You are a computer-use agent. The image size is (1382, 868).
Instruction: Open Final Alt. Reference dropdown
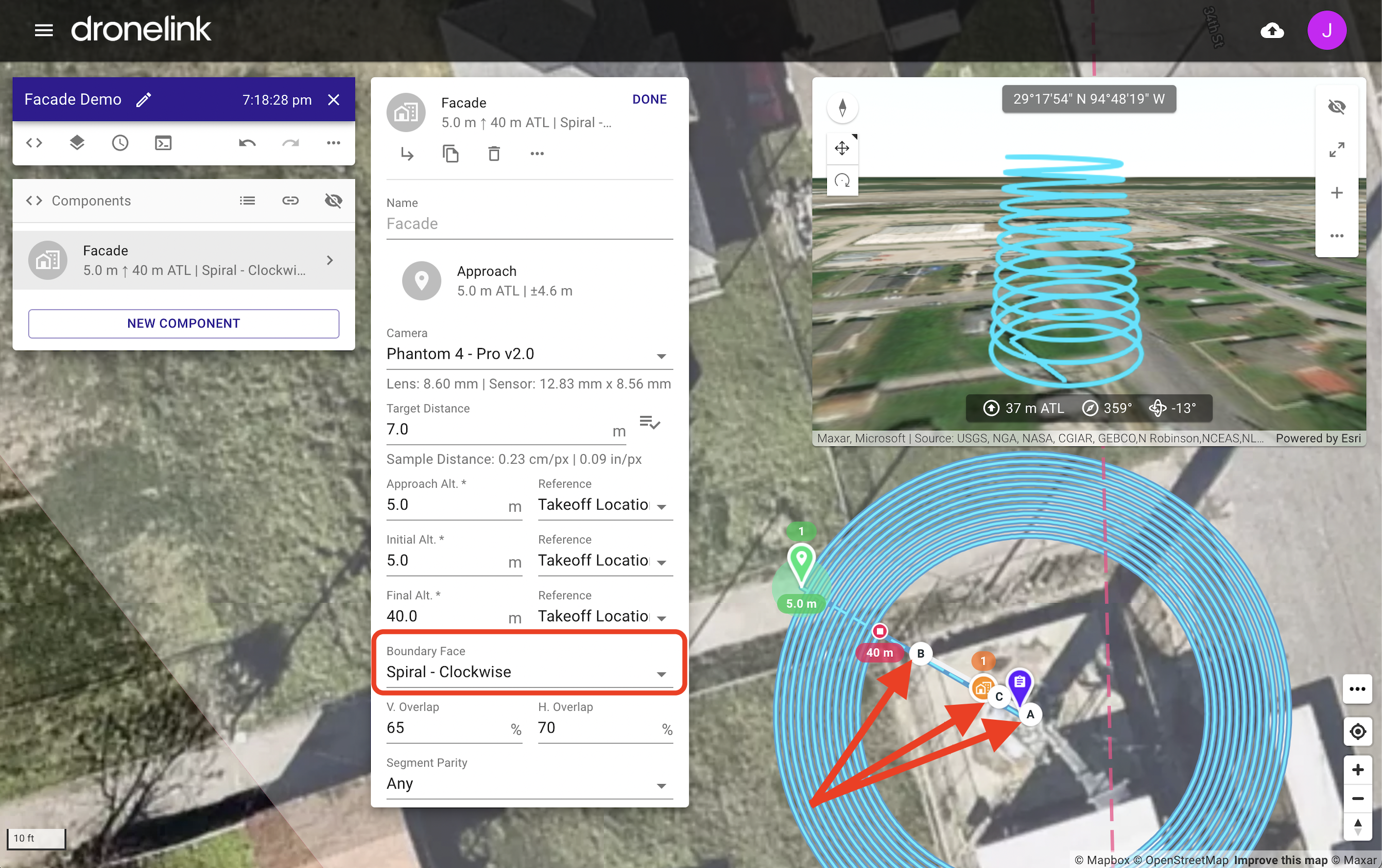click(x=605, y=617)
